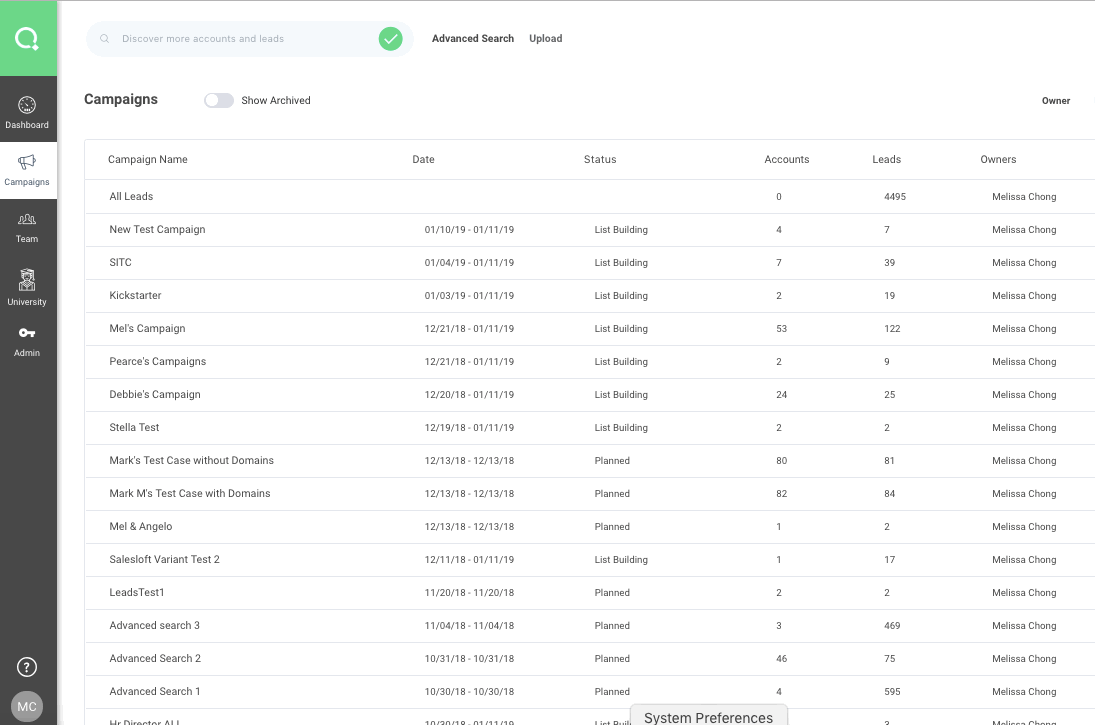1095x725 pixels.
Task: Click the green logo icon at top-left
Action: pyautogui.click(x=27, y=39)
